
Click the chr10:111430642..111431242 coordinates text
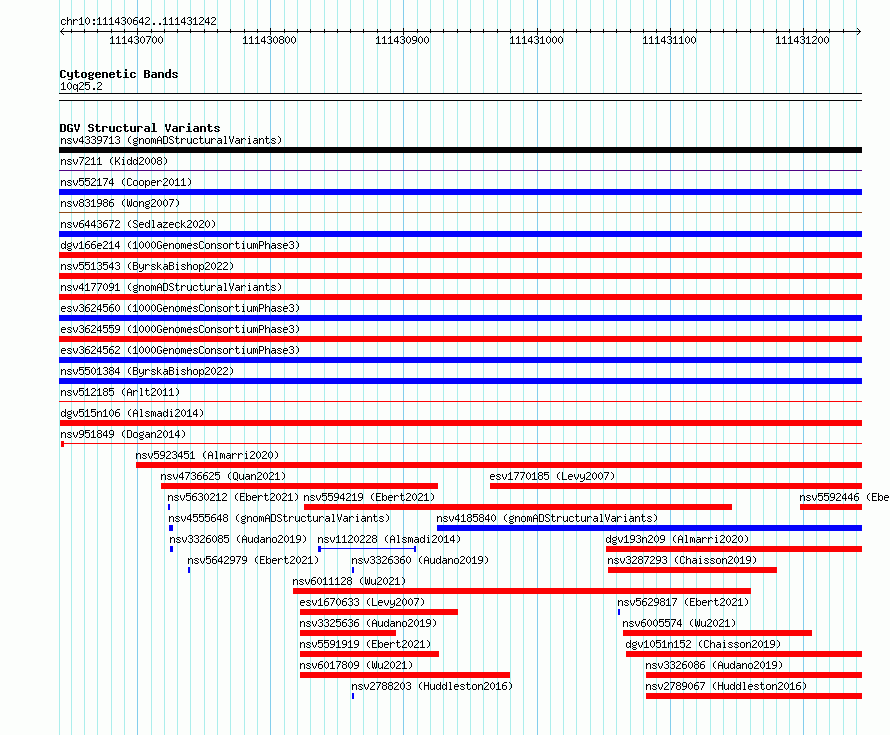[x=138, y=21]
